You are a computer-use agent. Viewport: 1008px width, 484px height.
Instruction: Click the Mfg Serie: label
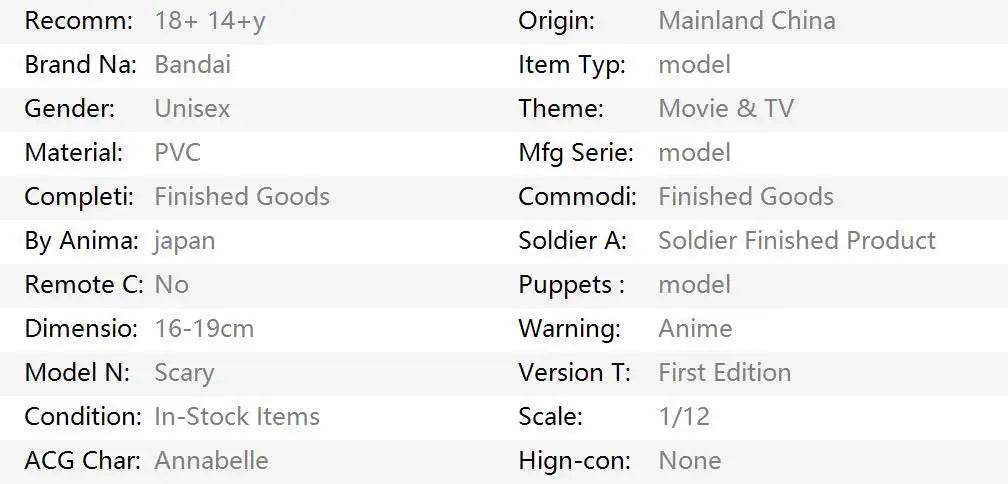(575, 153)
